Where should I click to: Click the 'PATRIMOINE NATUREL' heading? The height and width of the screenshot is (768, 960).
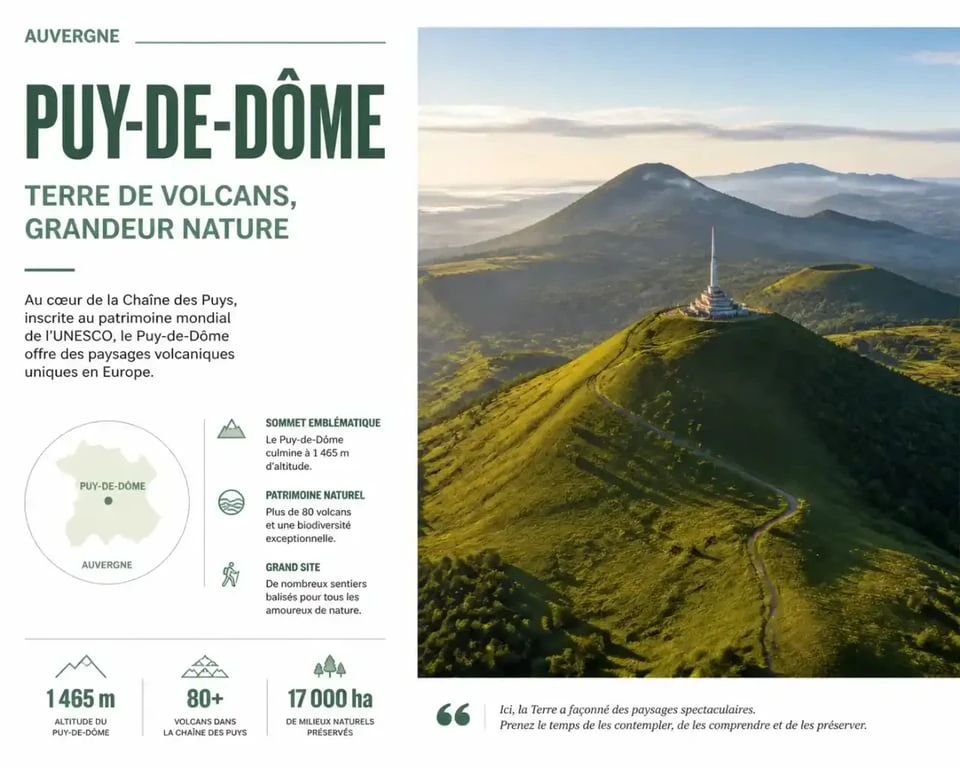315,495
